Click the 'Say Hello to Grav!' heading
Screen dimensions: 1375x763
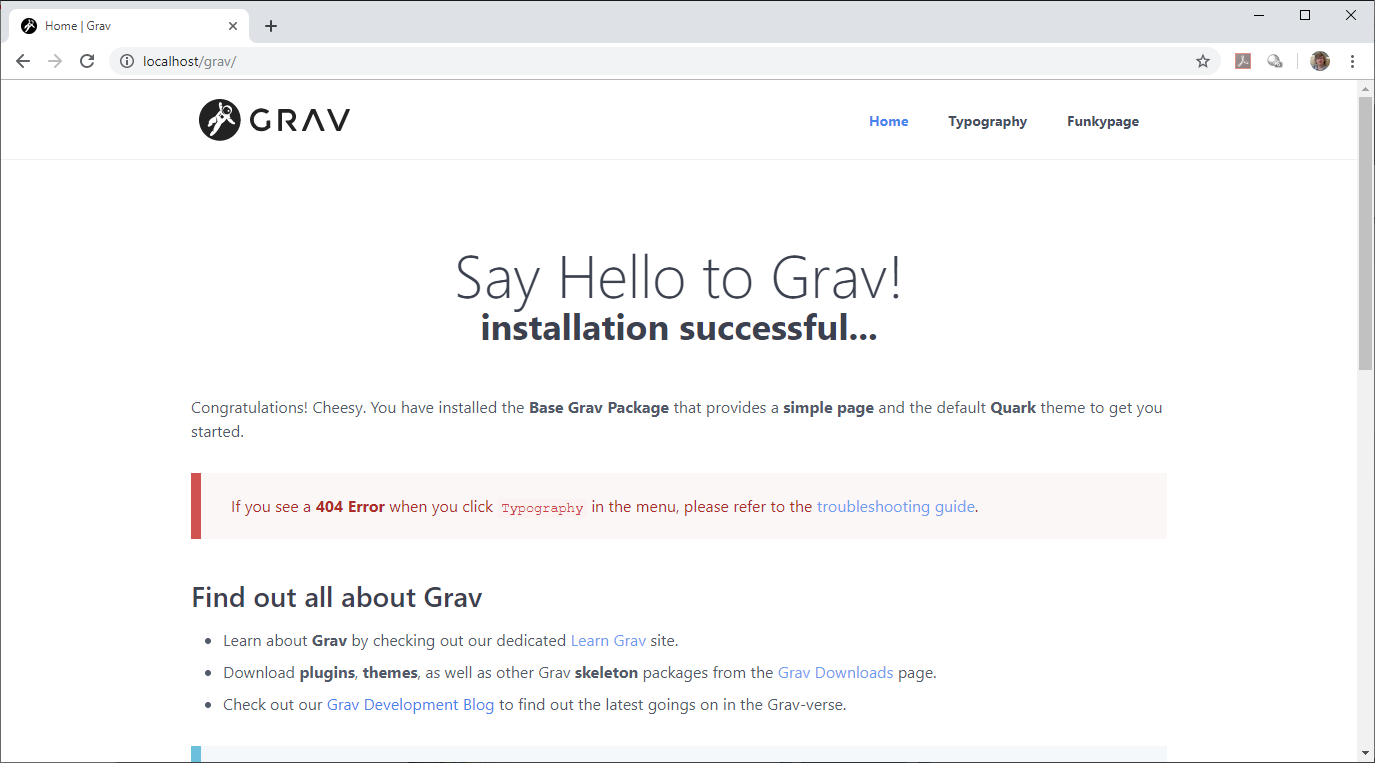678,277
